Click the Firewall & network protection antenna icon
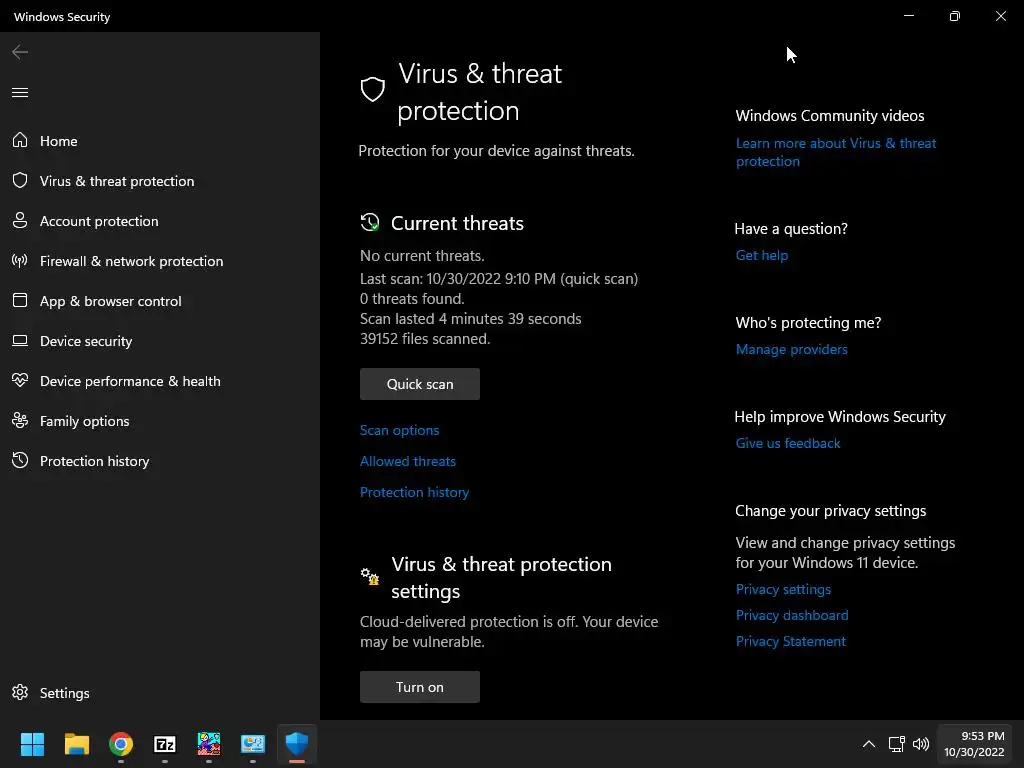This screenshot has height=768, width=1024. click(x=20, y=261)
